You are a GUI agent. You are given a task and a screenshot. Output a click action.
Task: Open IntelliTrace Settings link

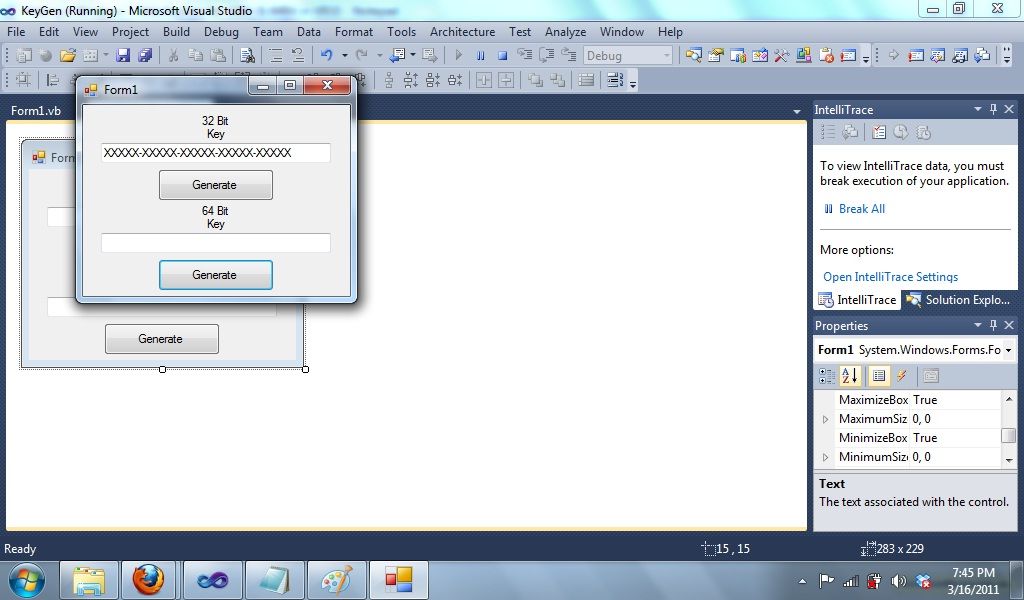[890, 277]
